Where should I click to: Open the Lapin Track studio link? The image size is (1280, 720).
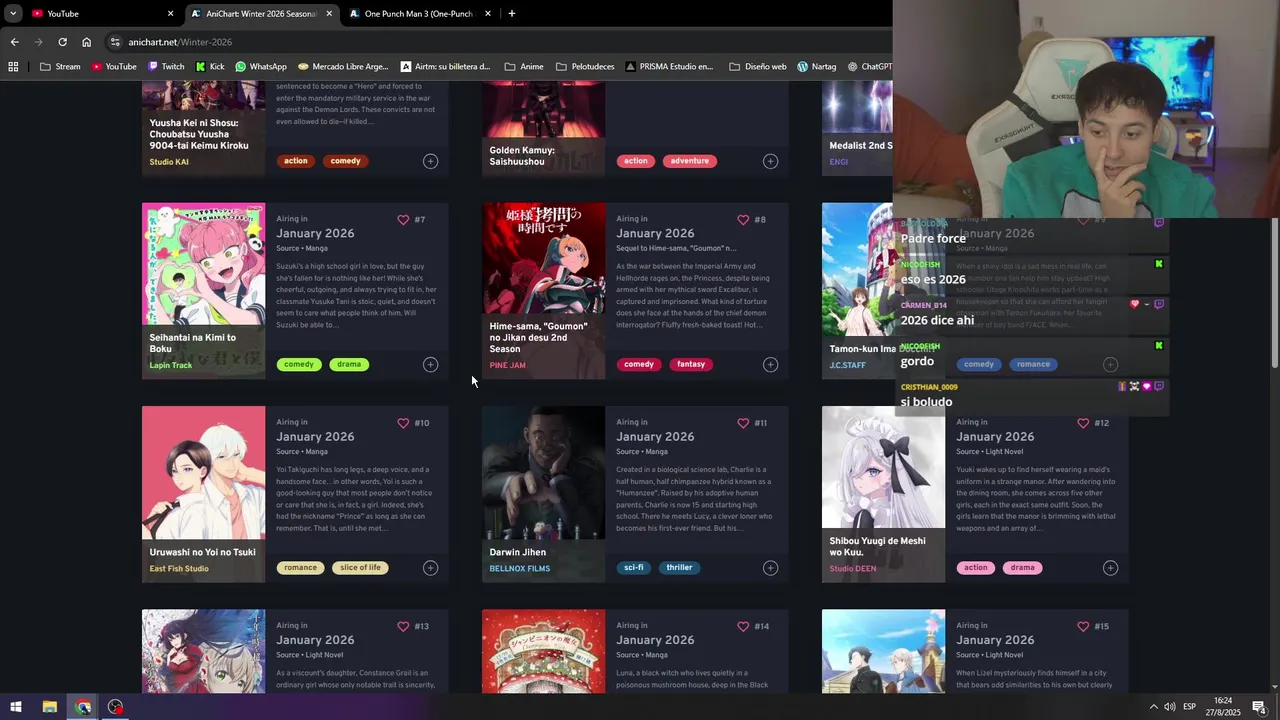pyautogui.click(x=170, y=366)
